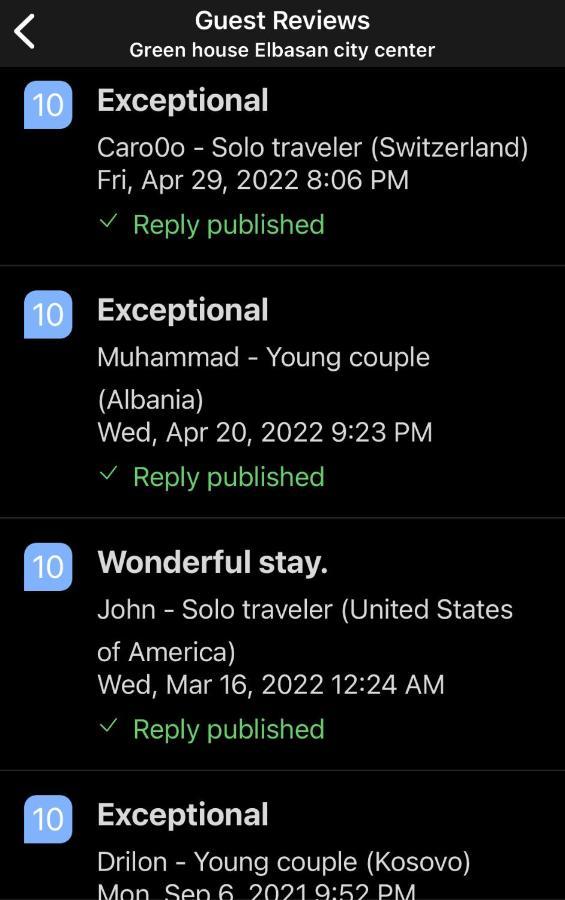The height and width of the screenshot is (900, 565).
Task: Tap the green checkmark under John's review
Action: 109,726
